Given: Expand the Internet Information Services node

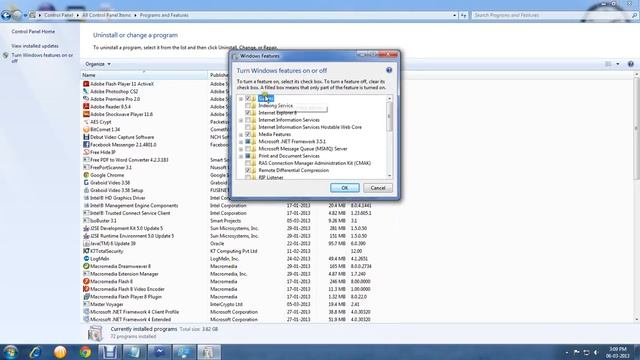Looking at the screenshot, I should click(241, 120).
